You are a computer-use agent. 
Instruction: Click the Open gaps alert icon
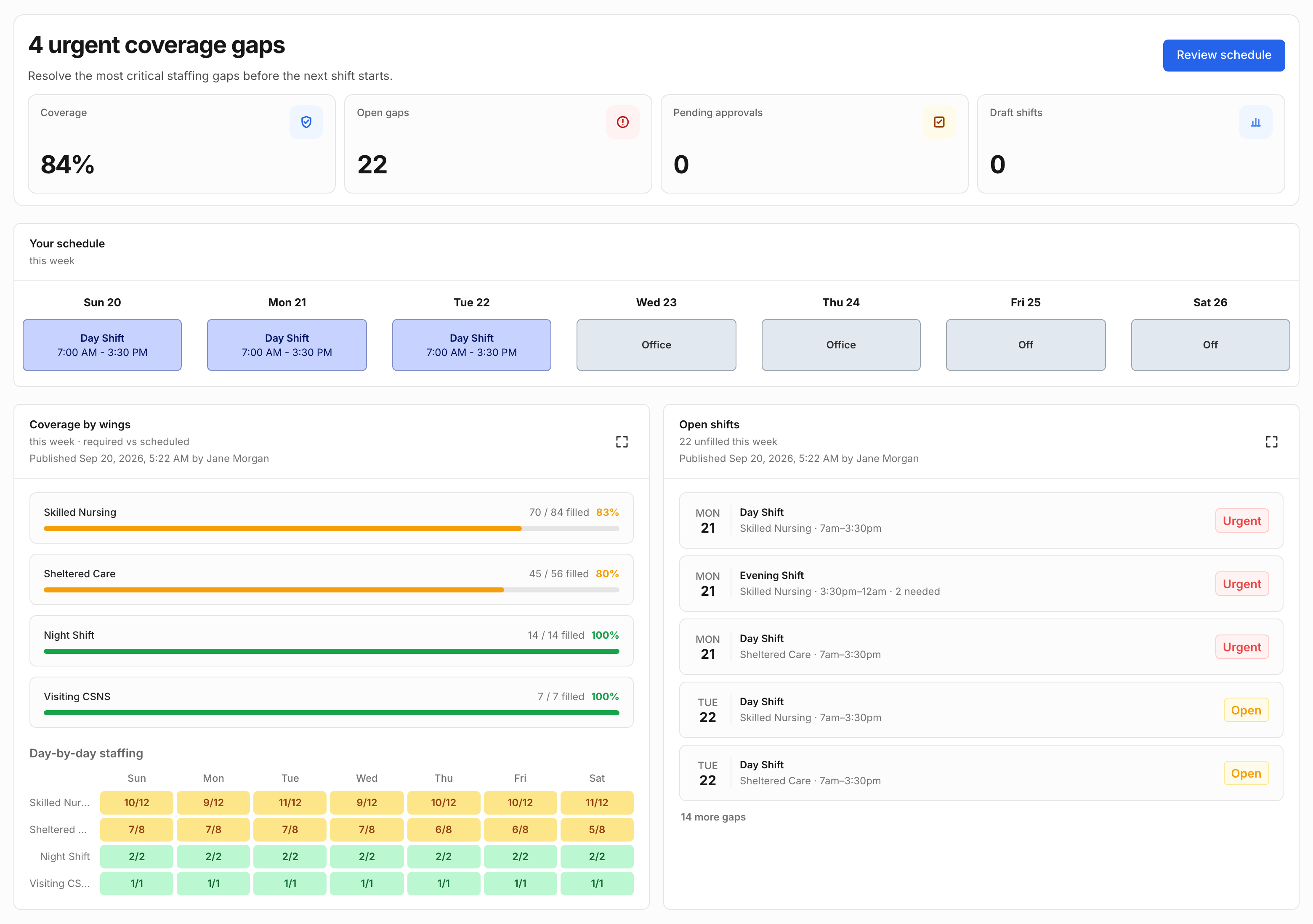point(622,122)
